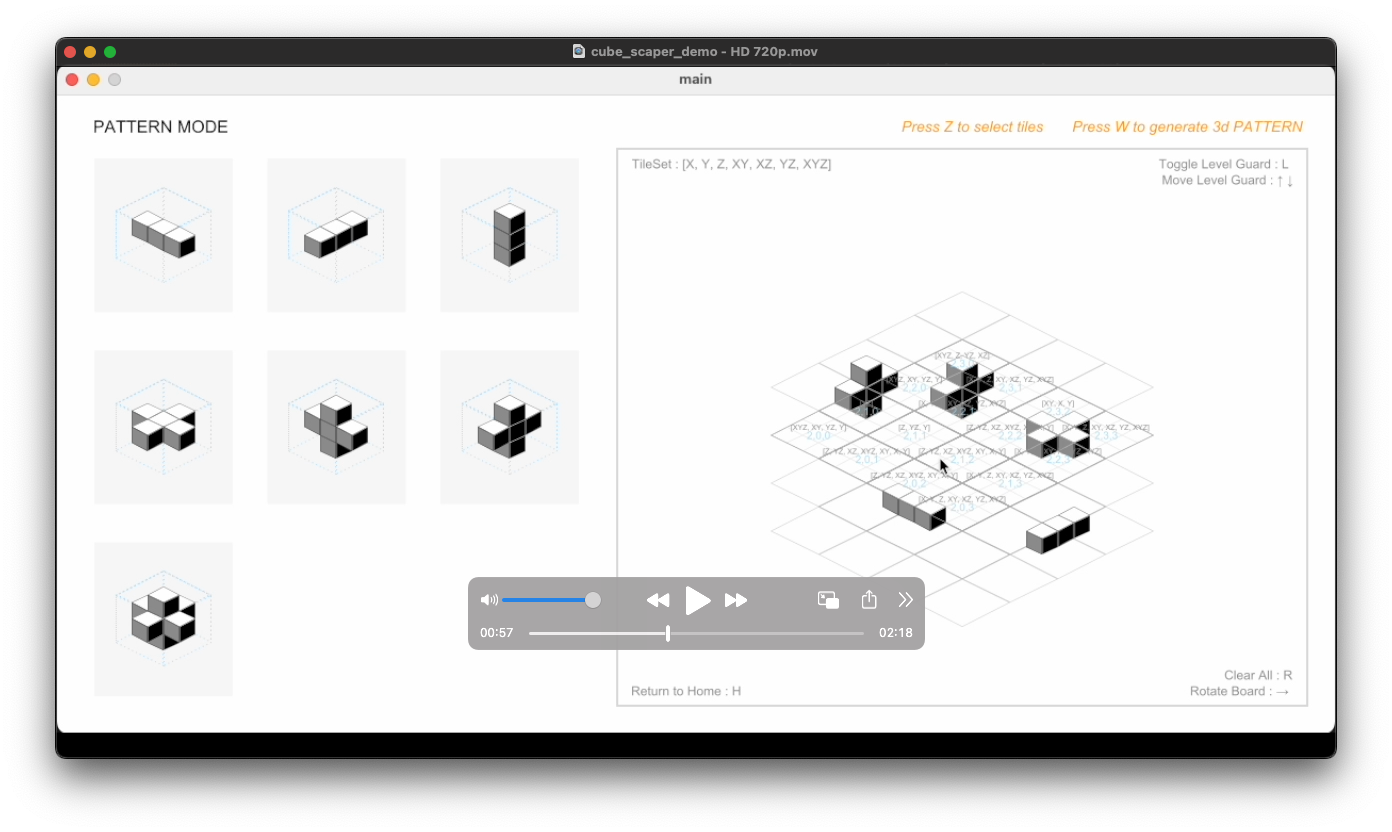Select the middle pattern tile in top row
Image resolution: width=1392 pixels, height=832 pixels.
tap(336, 235)
